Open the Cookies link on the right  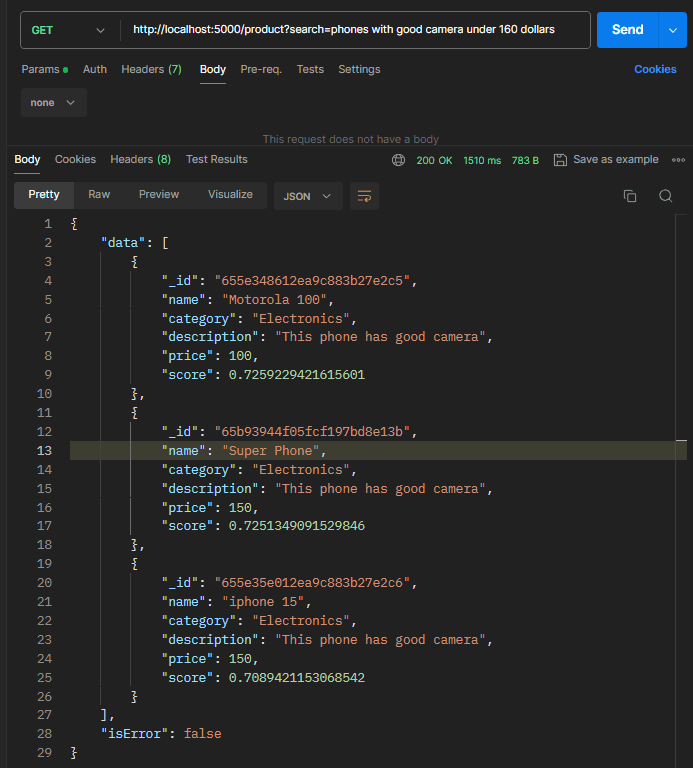tap(655, 69)
